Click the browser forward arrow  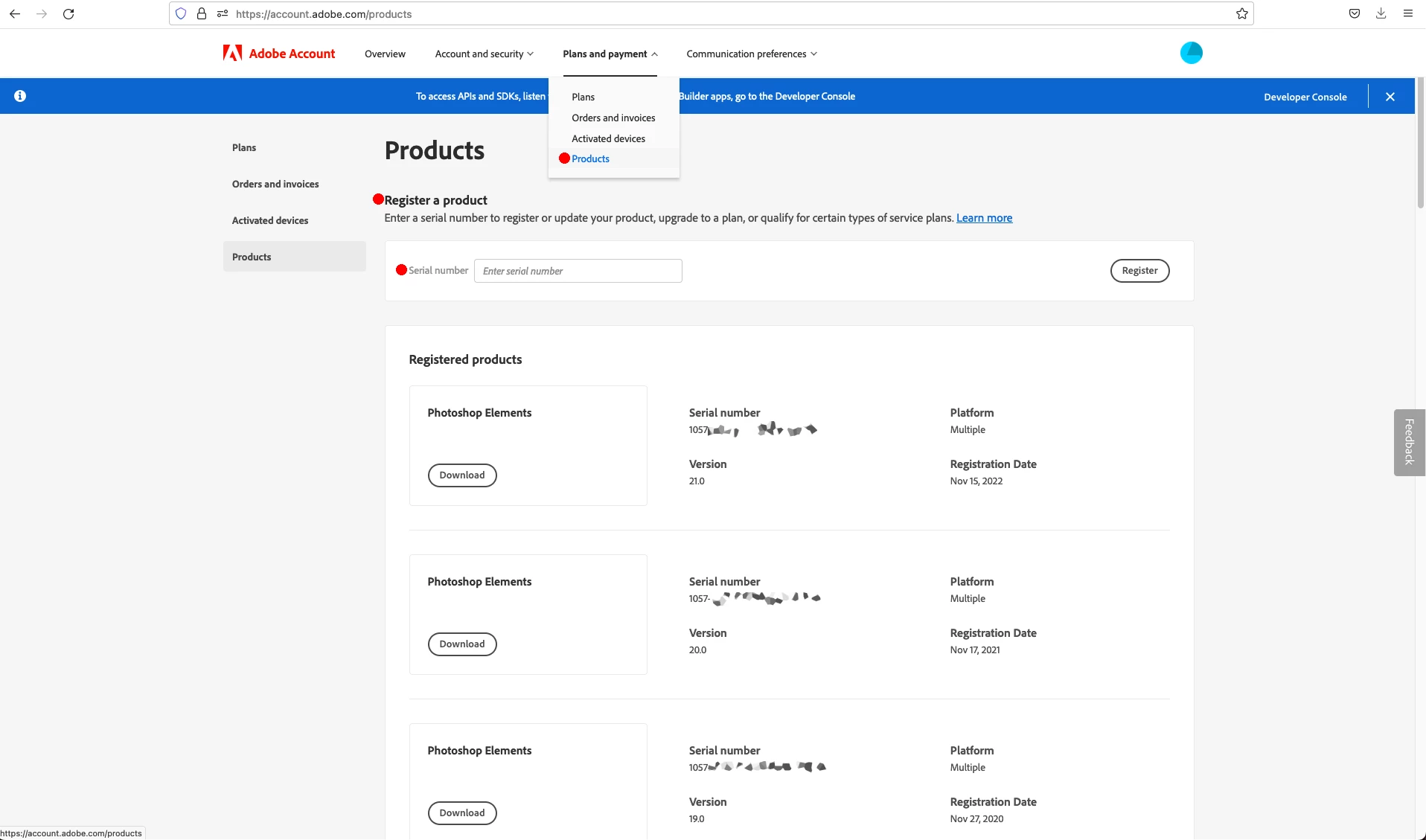coord(42,13)
